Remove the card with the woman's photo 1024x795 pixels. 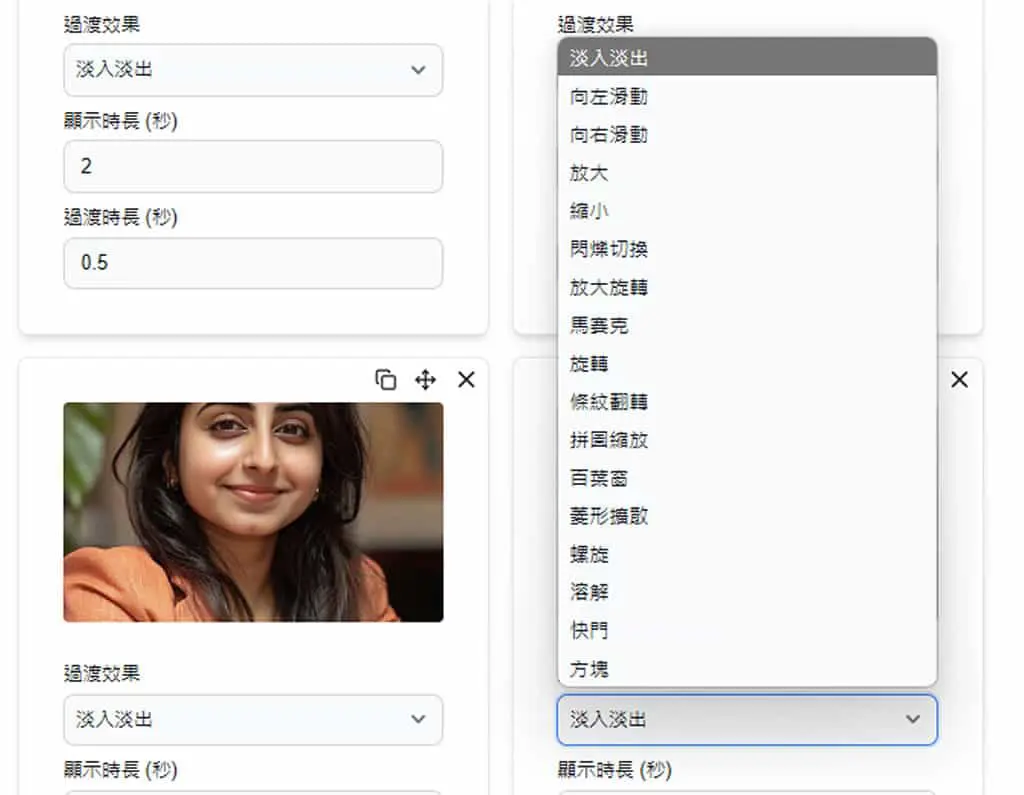466,380
